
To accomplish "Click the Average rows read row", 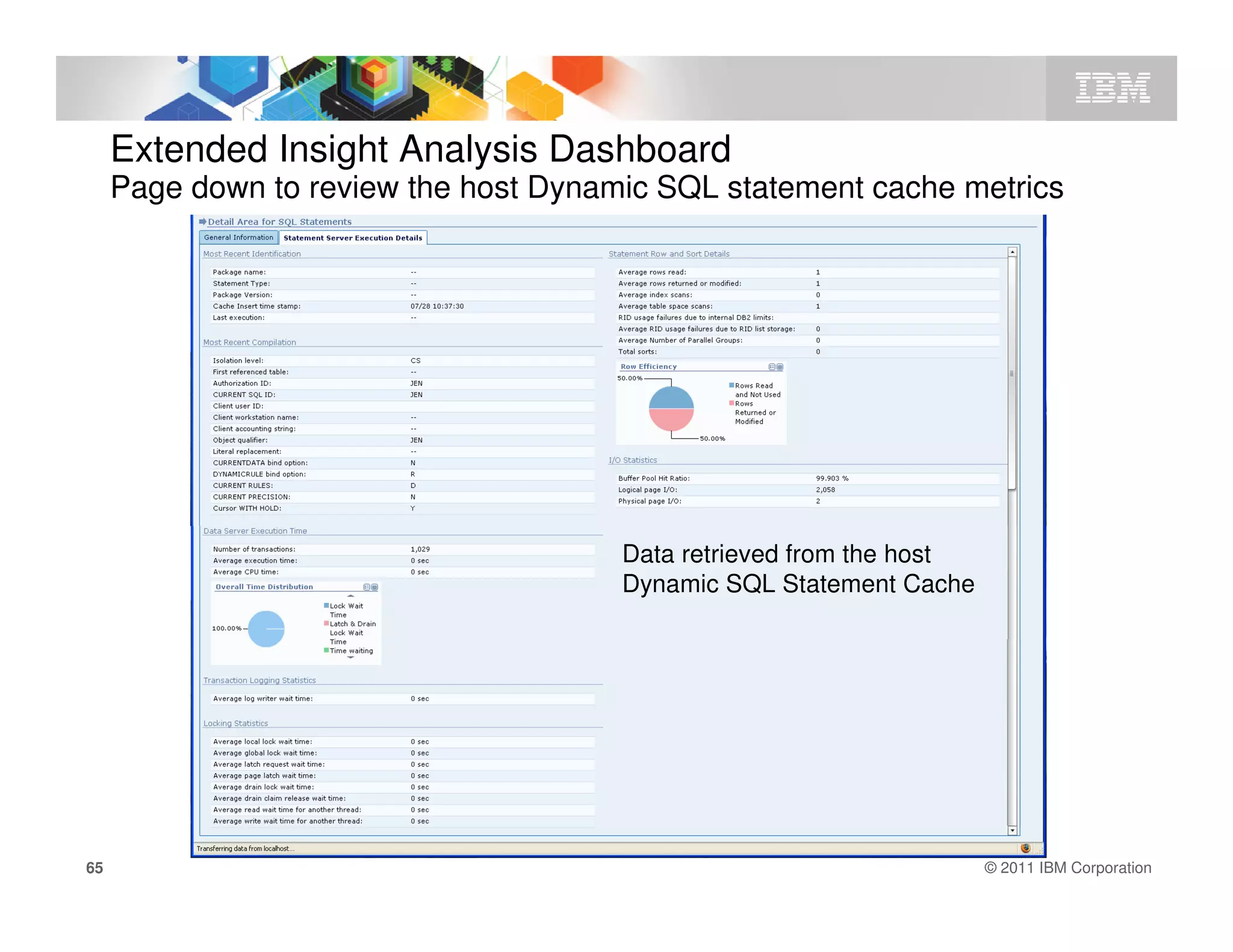I will [x=807, y=272].
